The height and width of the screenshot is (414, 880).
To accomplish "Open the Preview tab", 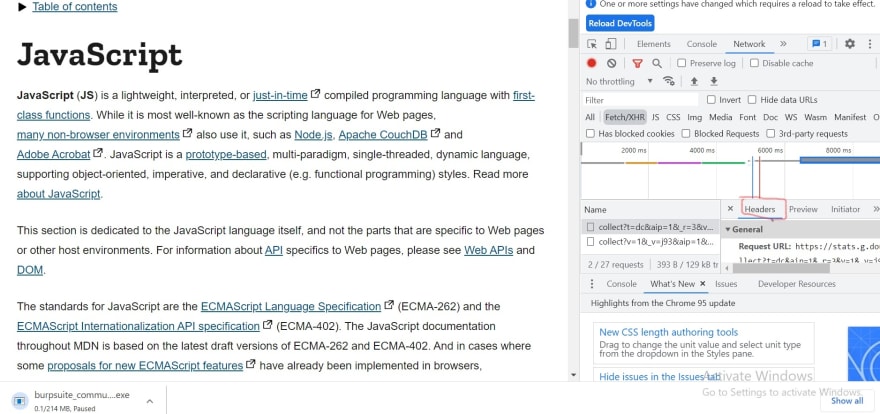I will click(803, 209).
